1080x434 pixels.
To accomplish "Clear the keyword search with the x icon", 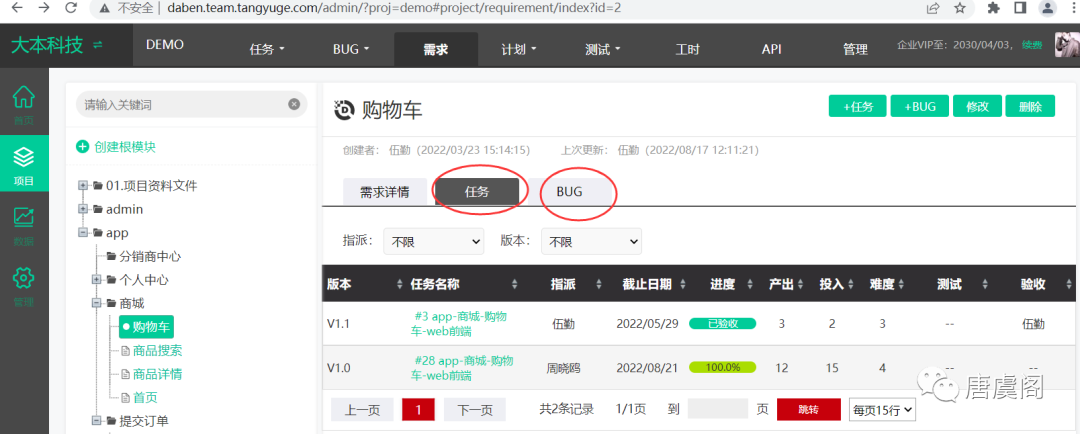I will [294, 104].
